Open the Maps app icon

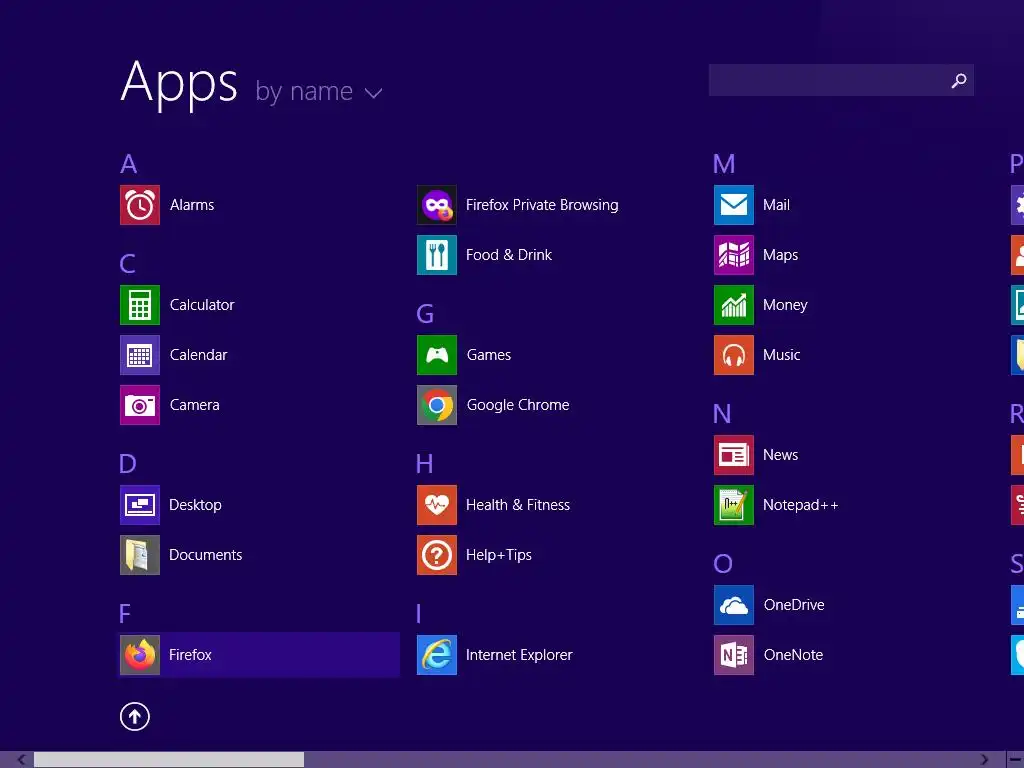pyautogui.click(x=734, y=255)
